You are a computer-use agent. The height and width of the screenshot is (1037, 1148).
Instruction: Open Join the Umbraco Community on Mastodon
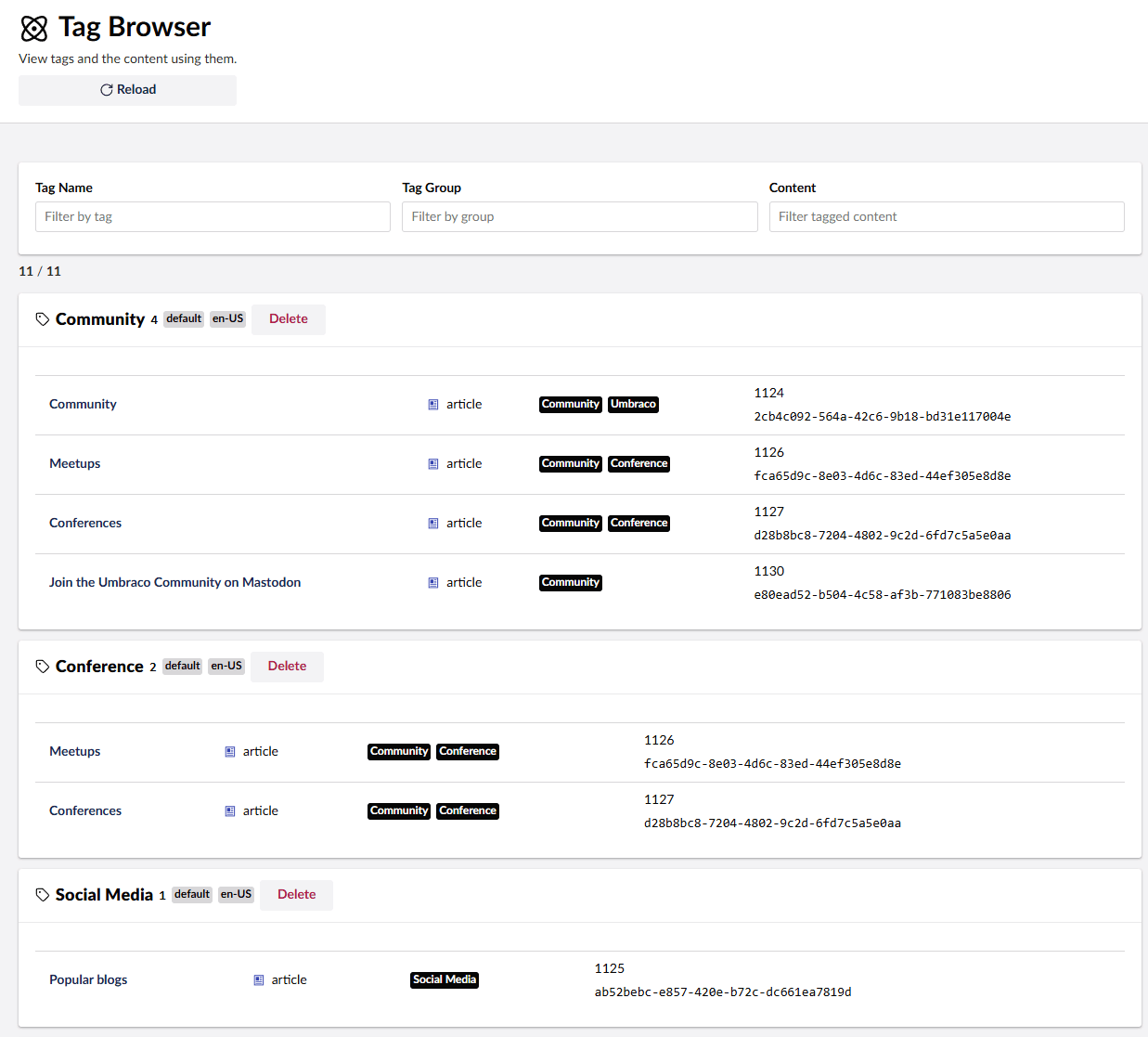pos(174,583)
